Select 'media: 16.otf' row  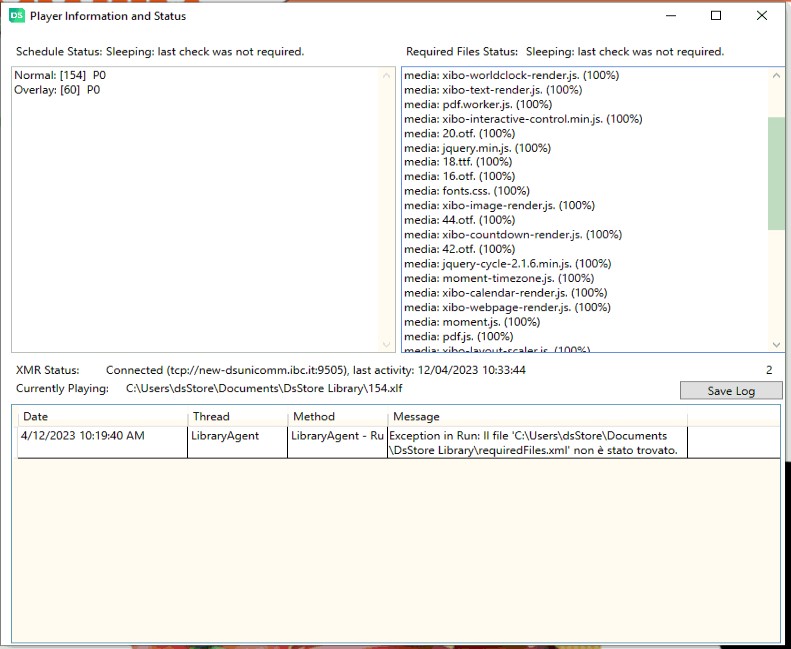pos(460,176)
